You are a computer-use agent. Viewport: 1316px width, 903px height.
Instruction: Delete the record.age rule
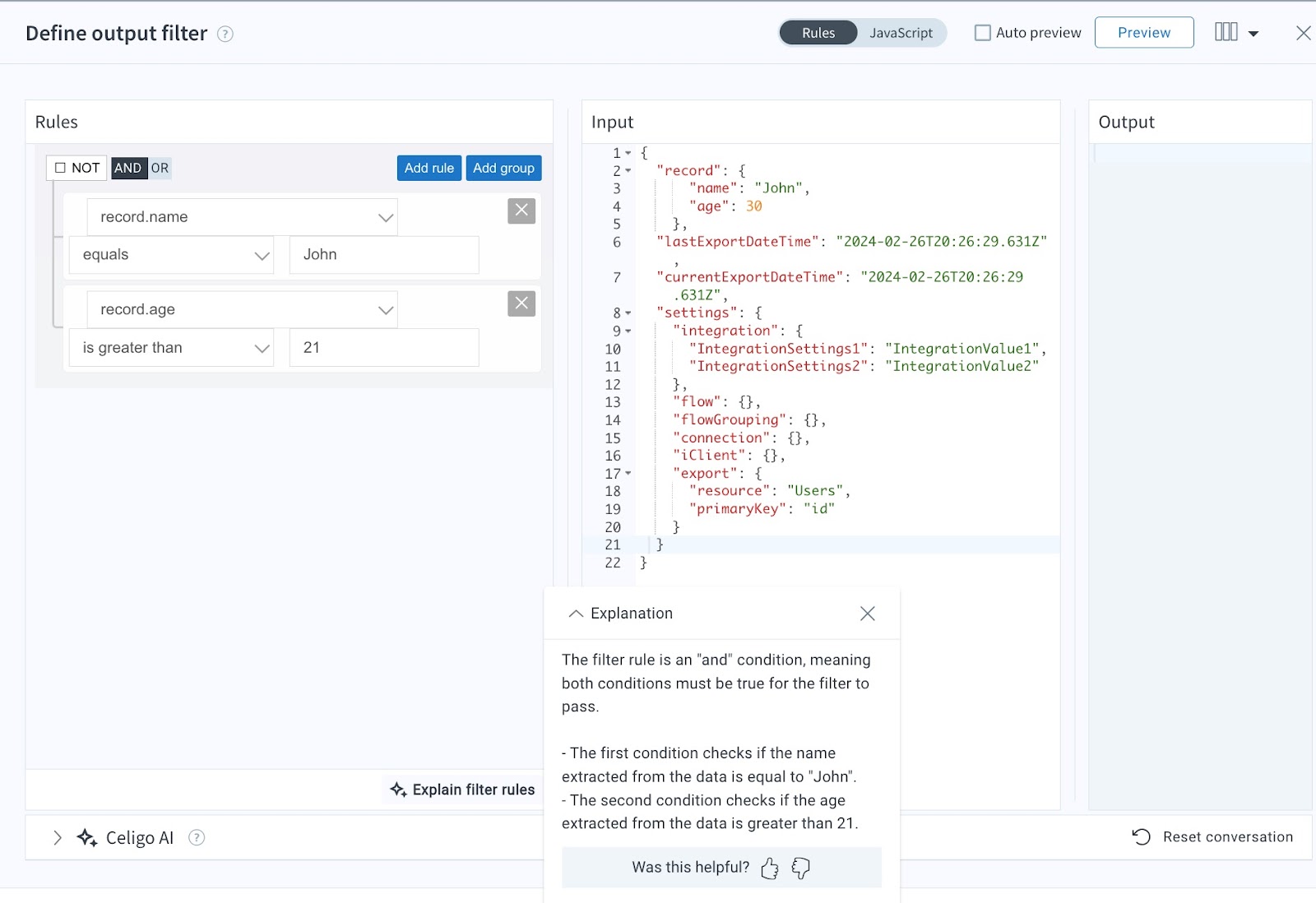click(x=521, y=303)
